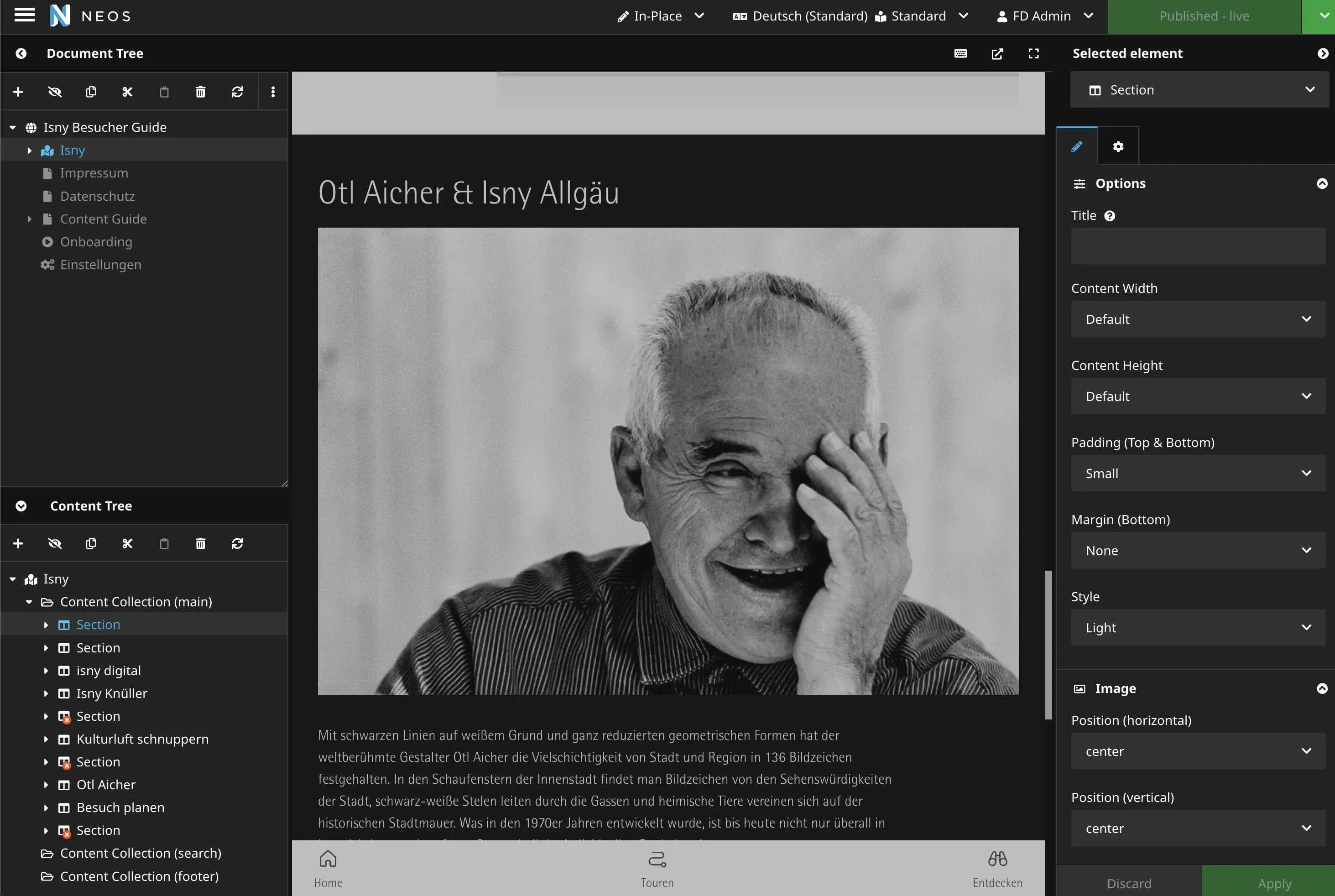This screenshot has height=896, width=1335.
Task: Refresh the Content Tree
Action: [x=237, y=543]
